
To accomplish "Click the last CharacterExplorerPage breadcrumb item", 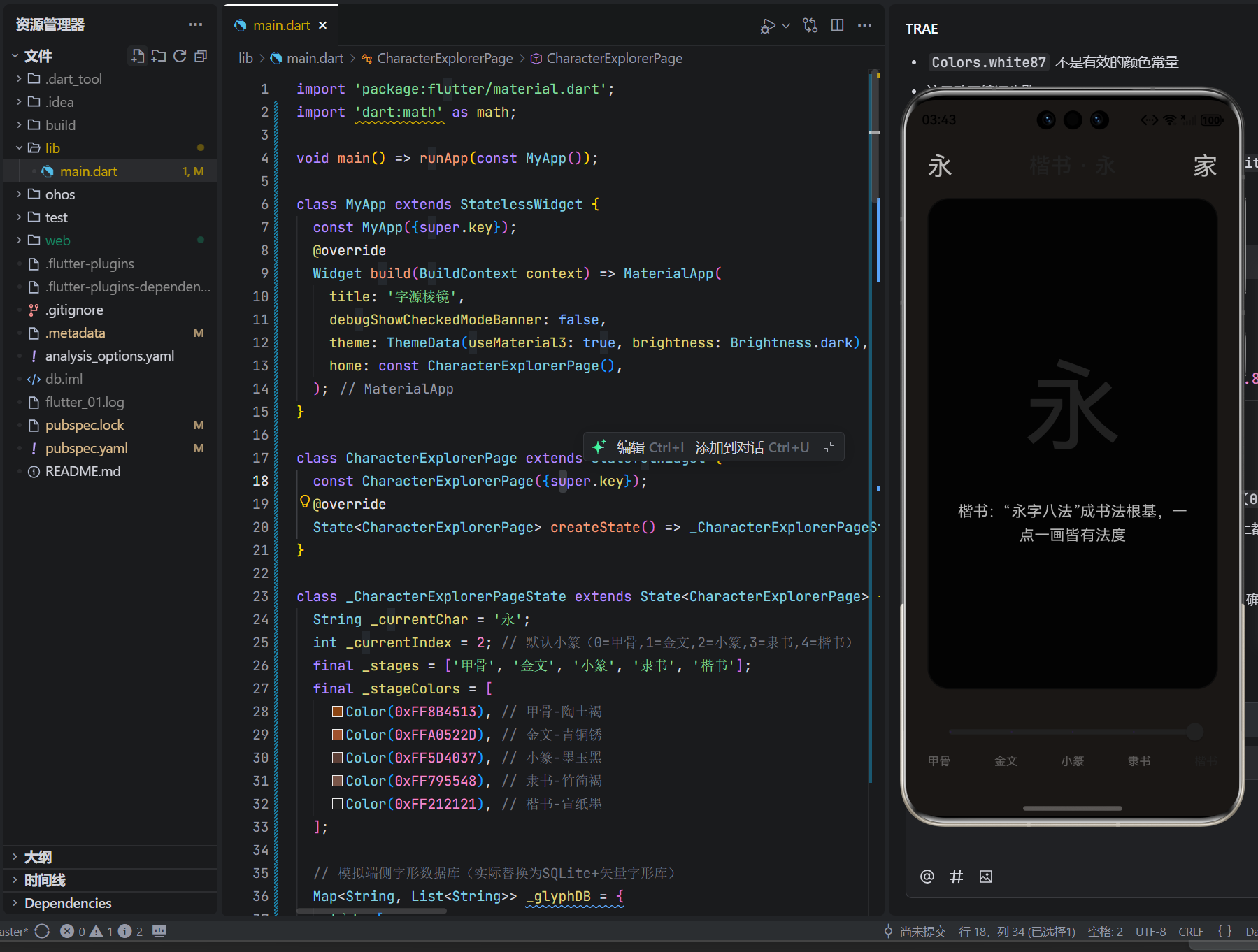I will tap(614, 58).
